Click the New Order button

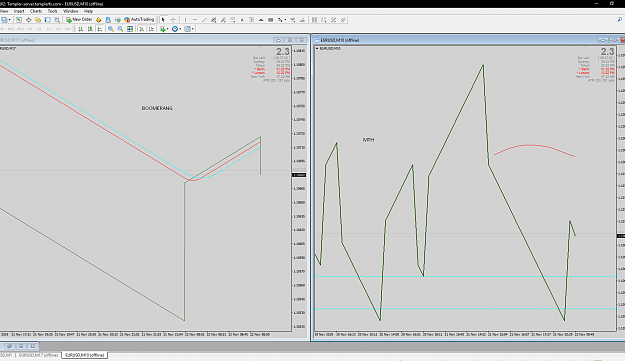click(x=79, y=20)
